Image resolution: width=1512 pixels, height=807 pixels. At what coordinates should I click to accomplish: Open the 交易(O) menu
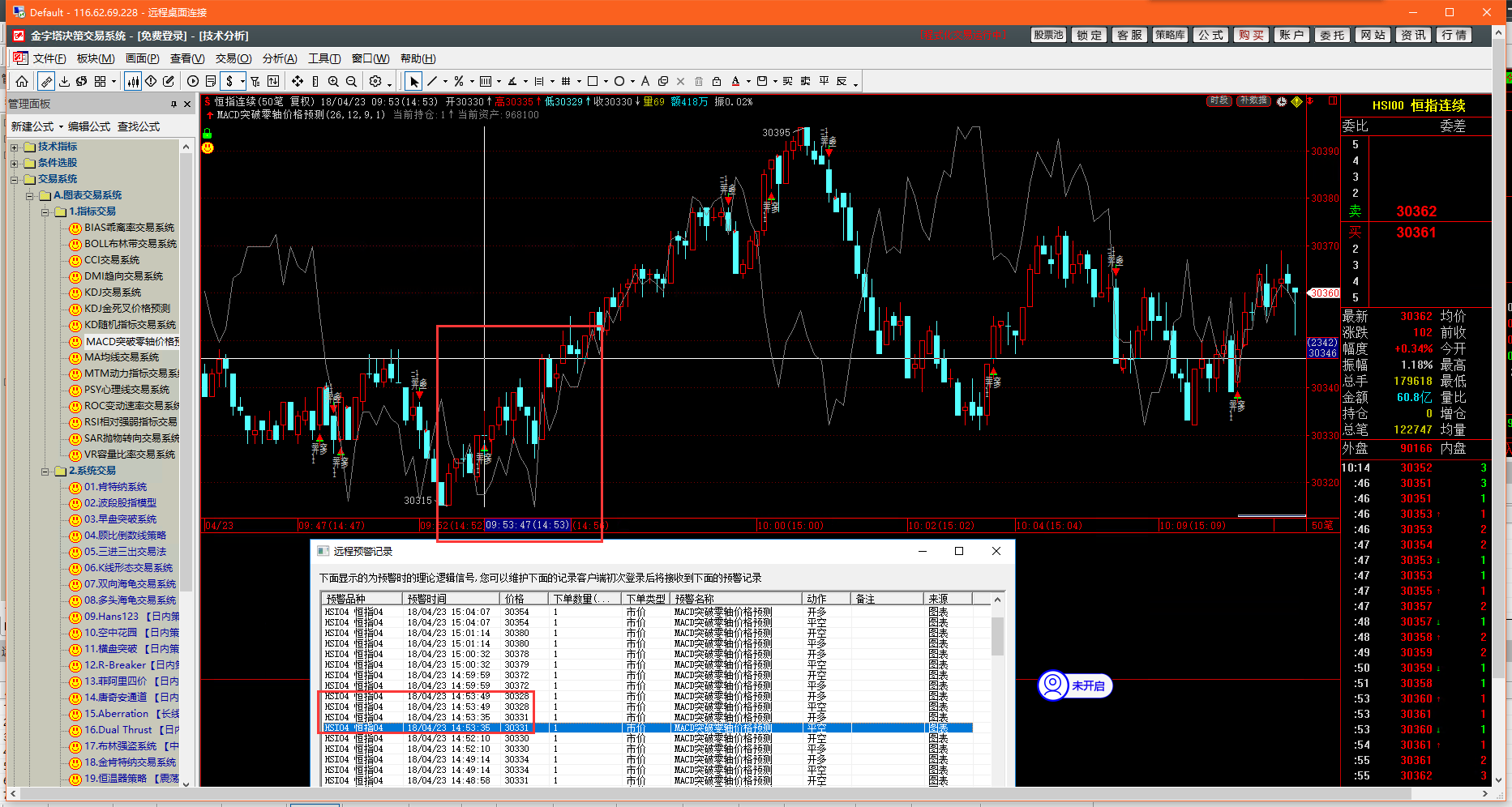point(233,58)
